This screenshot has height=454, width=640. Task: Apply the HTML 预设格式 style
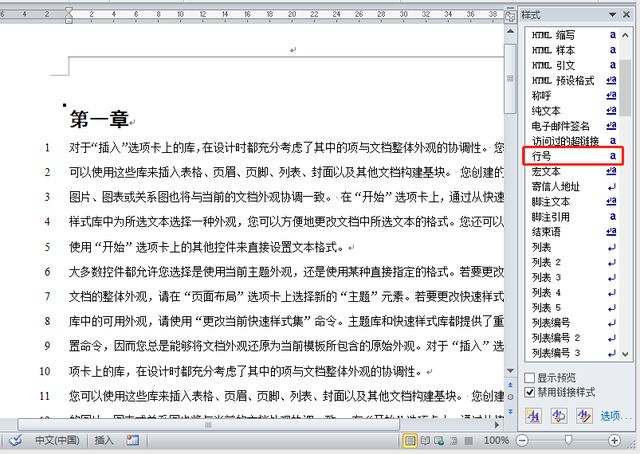tap(572, 80)
